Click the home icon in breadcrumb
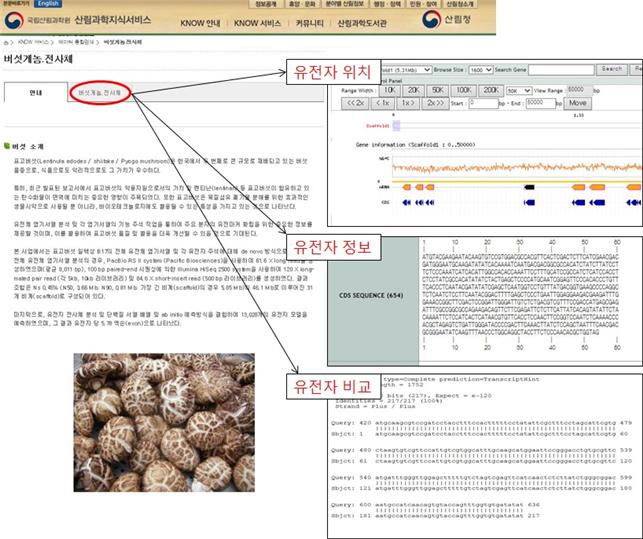The image size is (643, 539). (6, 42)
